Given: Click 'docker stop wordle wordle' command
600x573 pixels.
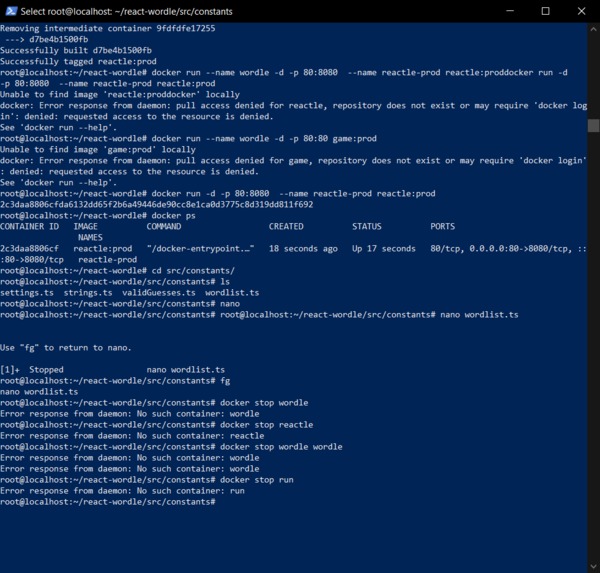Looking at the screenshot, I should pyautogui.click(x=281, y=447).
